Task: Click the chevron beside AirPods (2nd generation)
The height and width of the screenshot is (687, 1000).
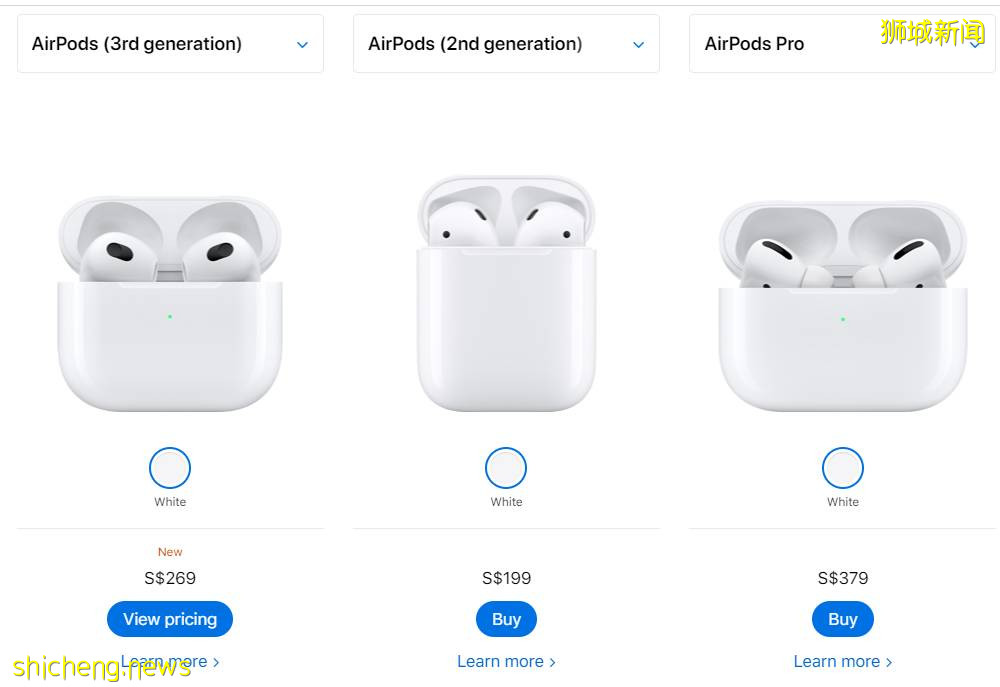Action: (x=638, y=45)
